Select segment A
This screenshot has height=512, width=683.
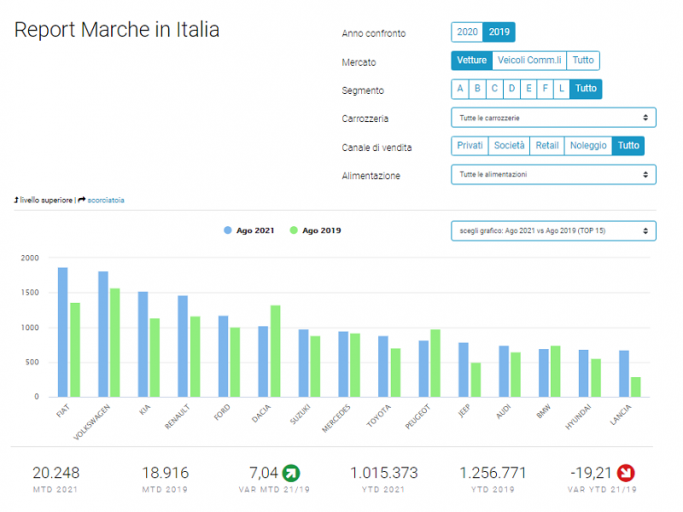coord(460,89)
